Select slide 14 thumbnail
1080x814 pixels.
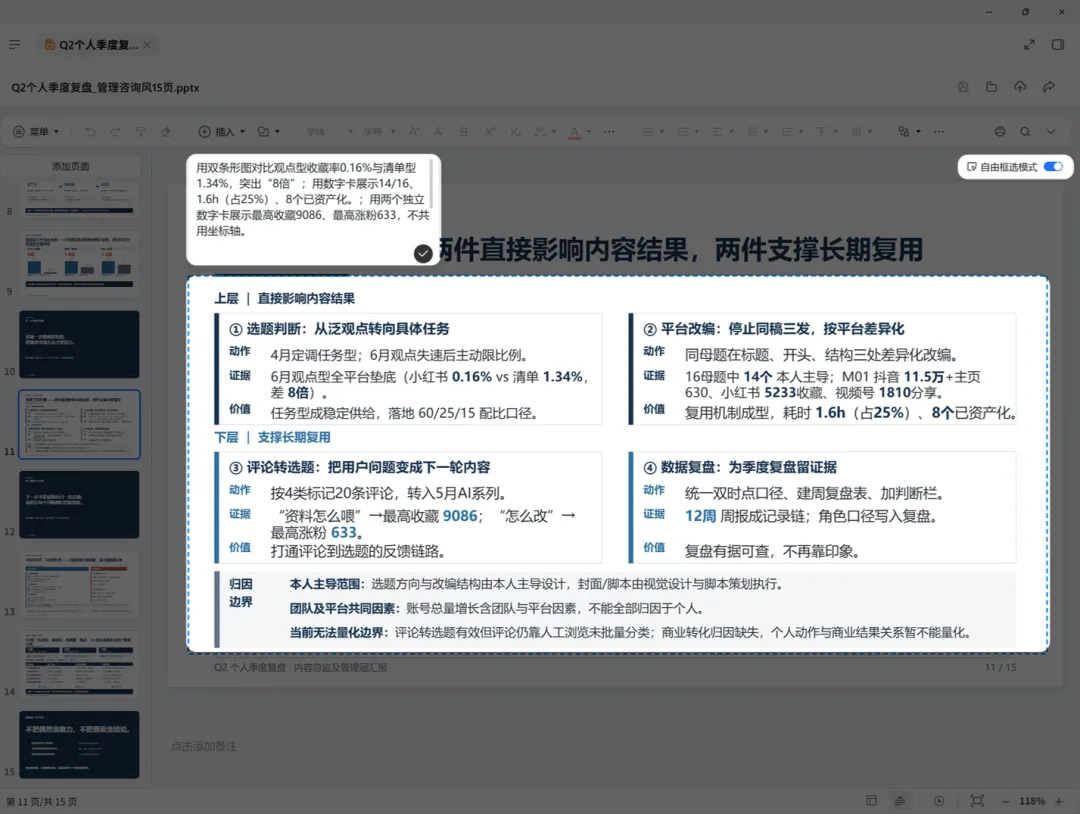coord(79,665)
